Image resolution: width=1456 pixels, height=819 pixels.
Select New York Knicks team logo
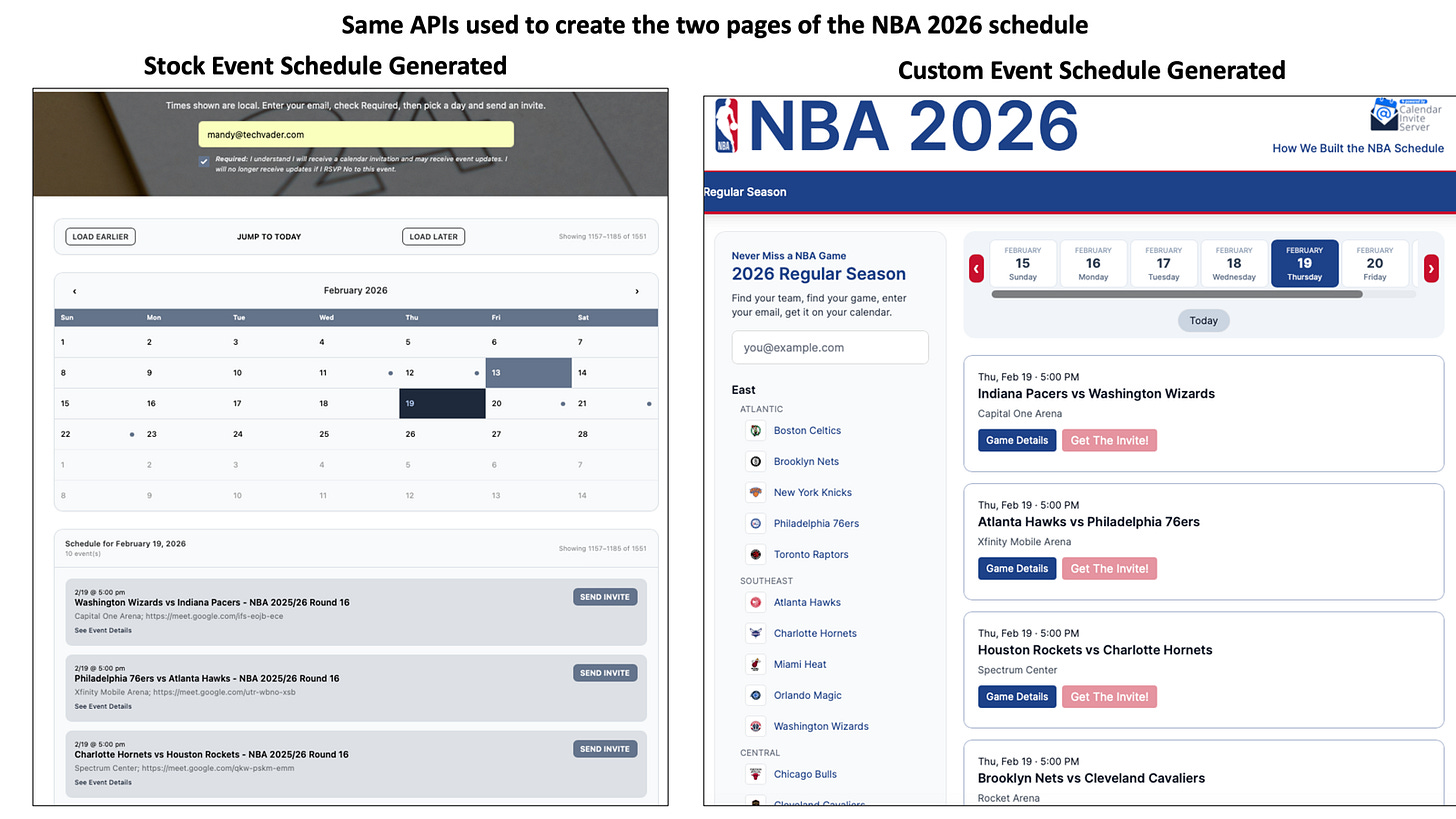(x=756, y=493)
